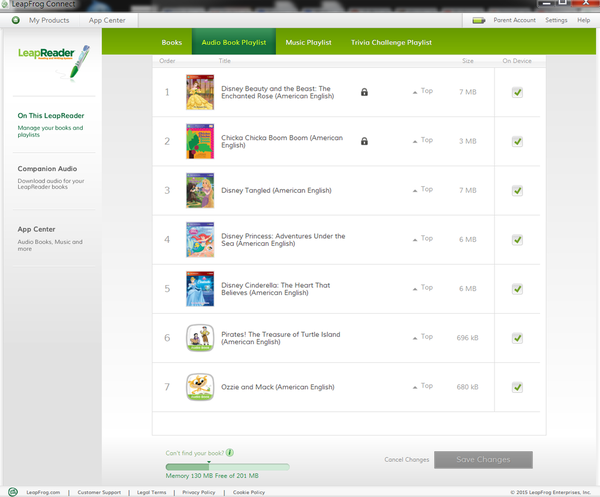
Task: Select the Disney Tangled cover thumbnail
Action: point(200,191)
